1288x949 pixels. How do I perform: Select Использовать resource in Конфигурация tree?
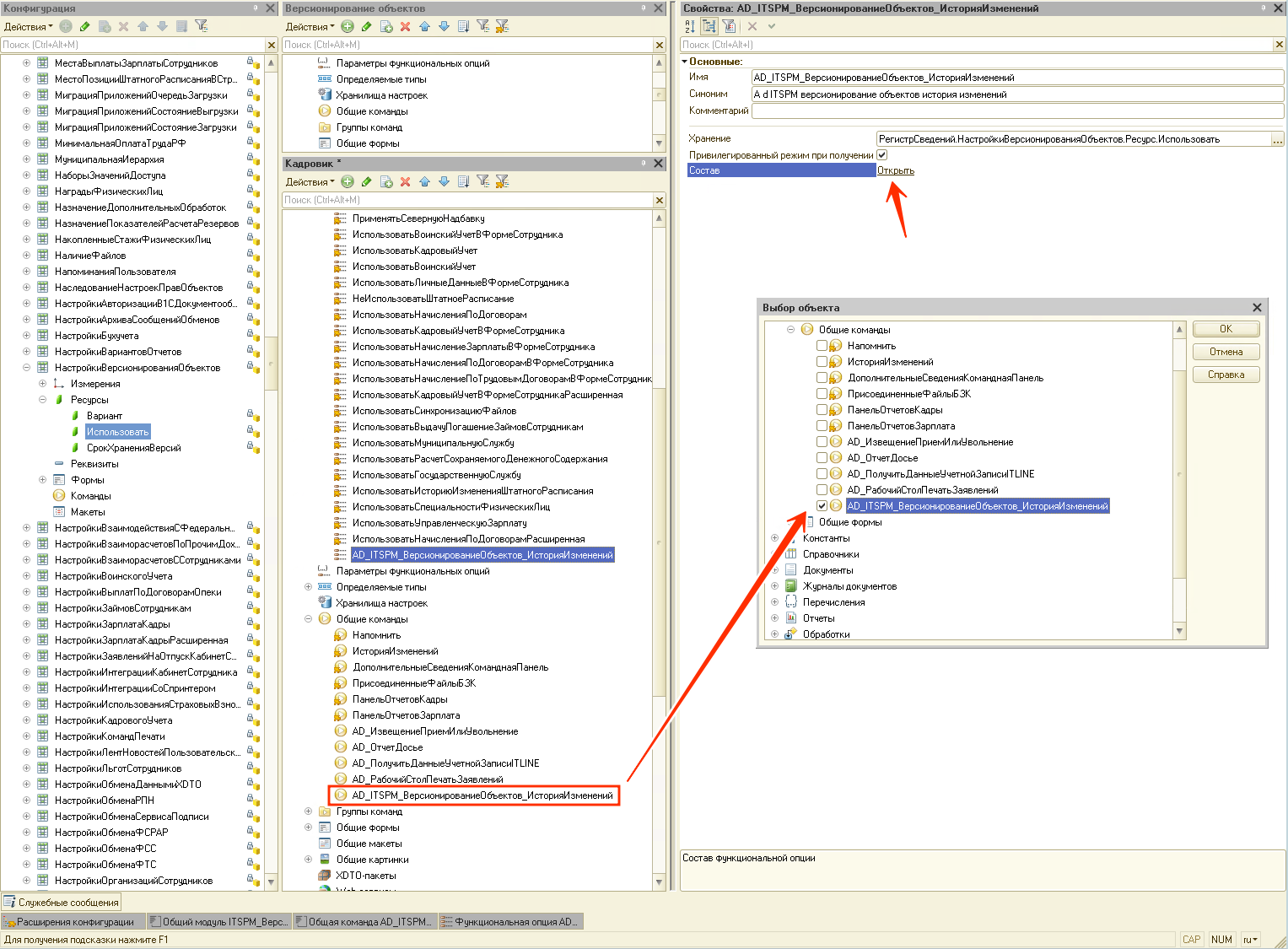tap(117, 432)
